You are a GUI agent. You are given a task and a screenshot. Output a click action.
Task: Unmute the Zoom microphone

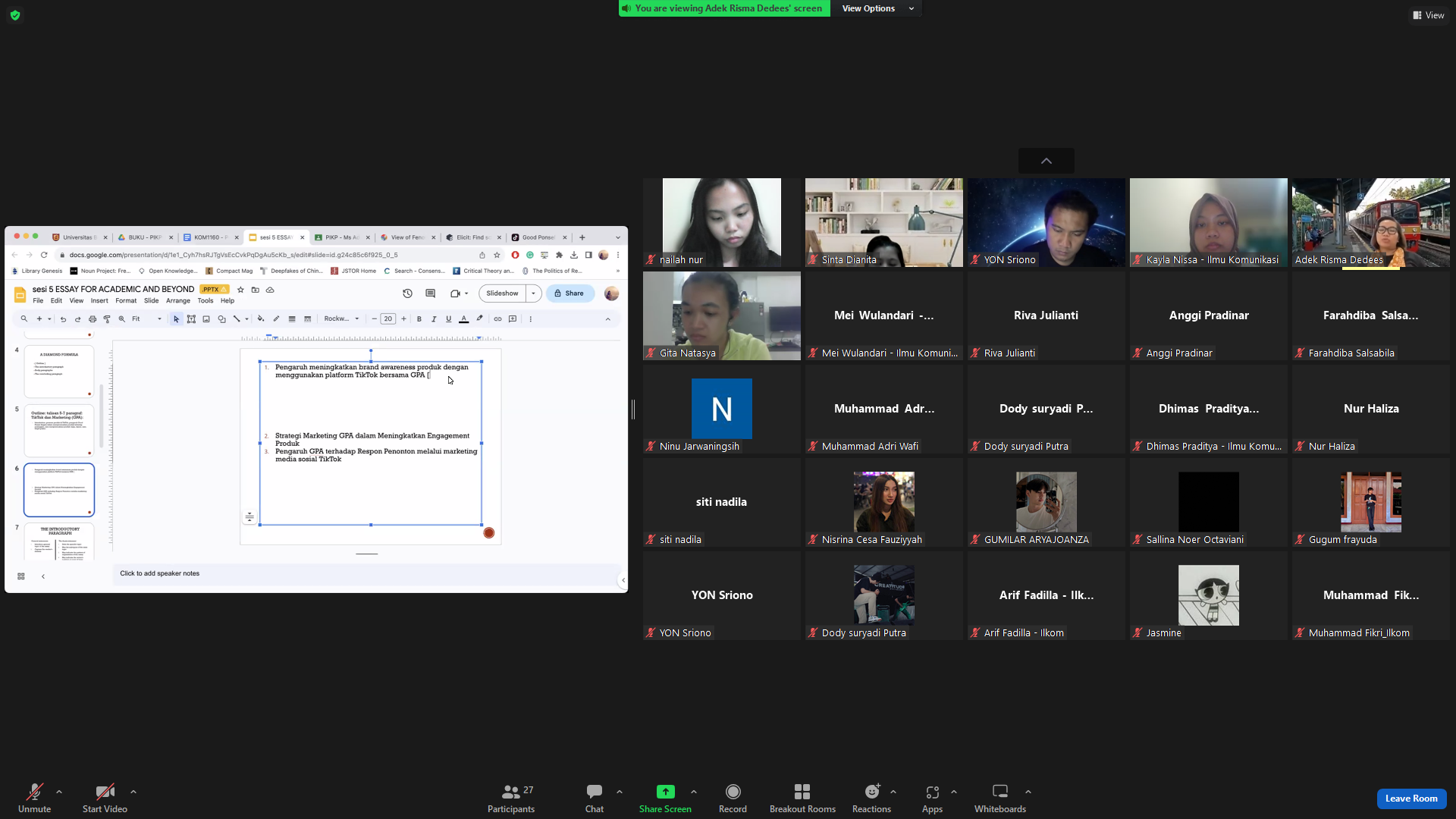(x=34, y=798)
